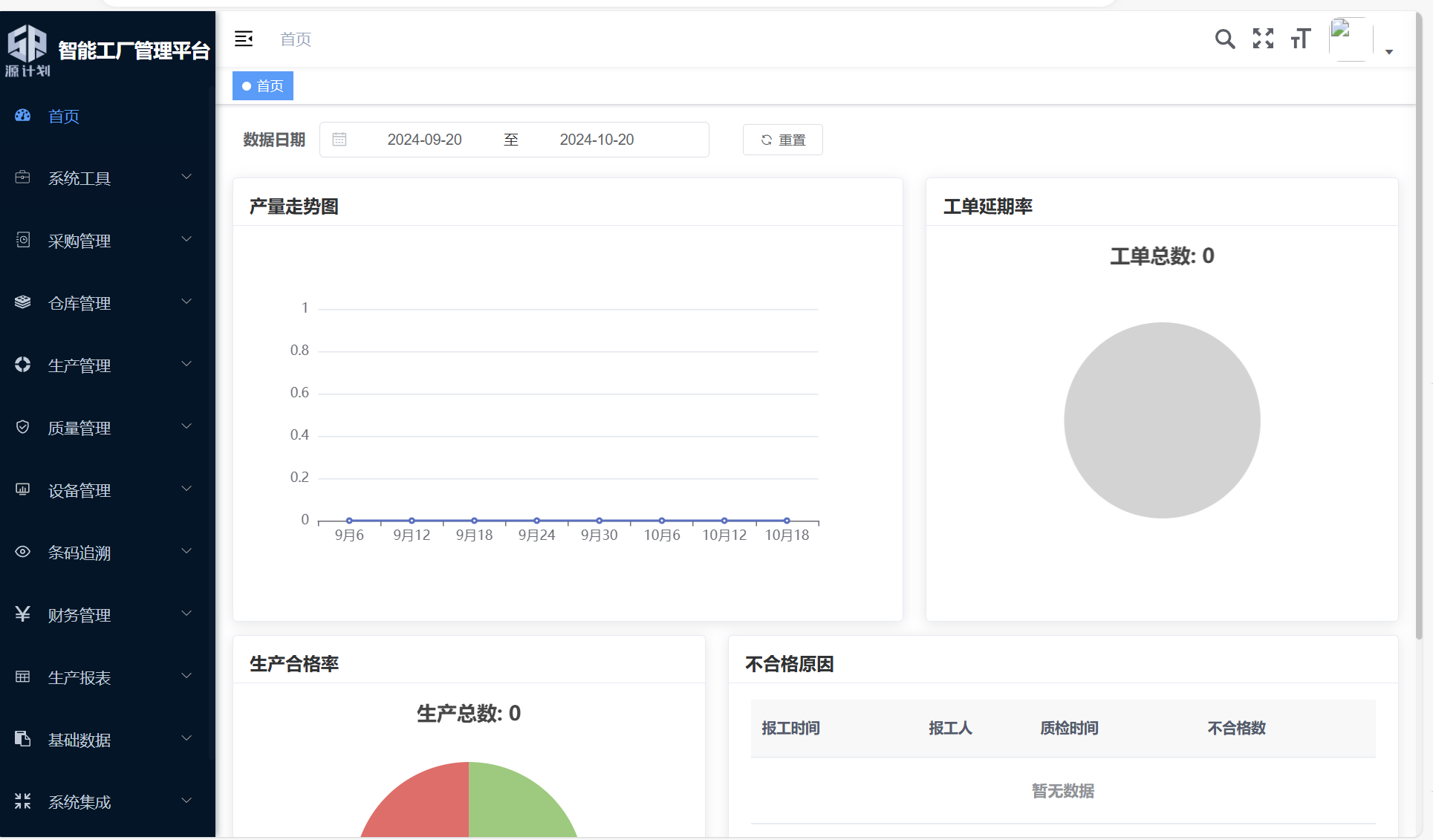This screenshot has width=1433, height=840.
Task: Click the 生产管理 sidebar icon
Action: 23,364
